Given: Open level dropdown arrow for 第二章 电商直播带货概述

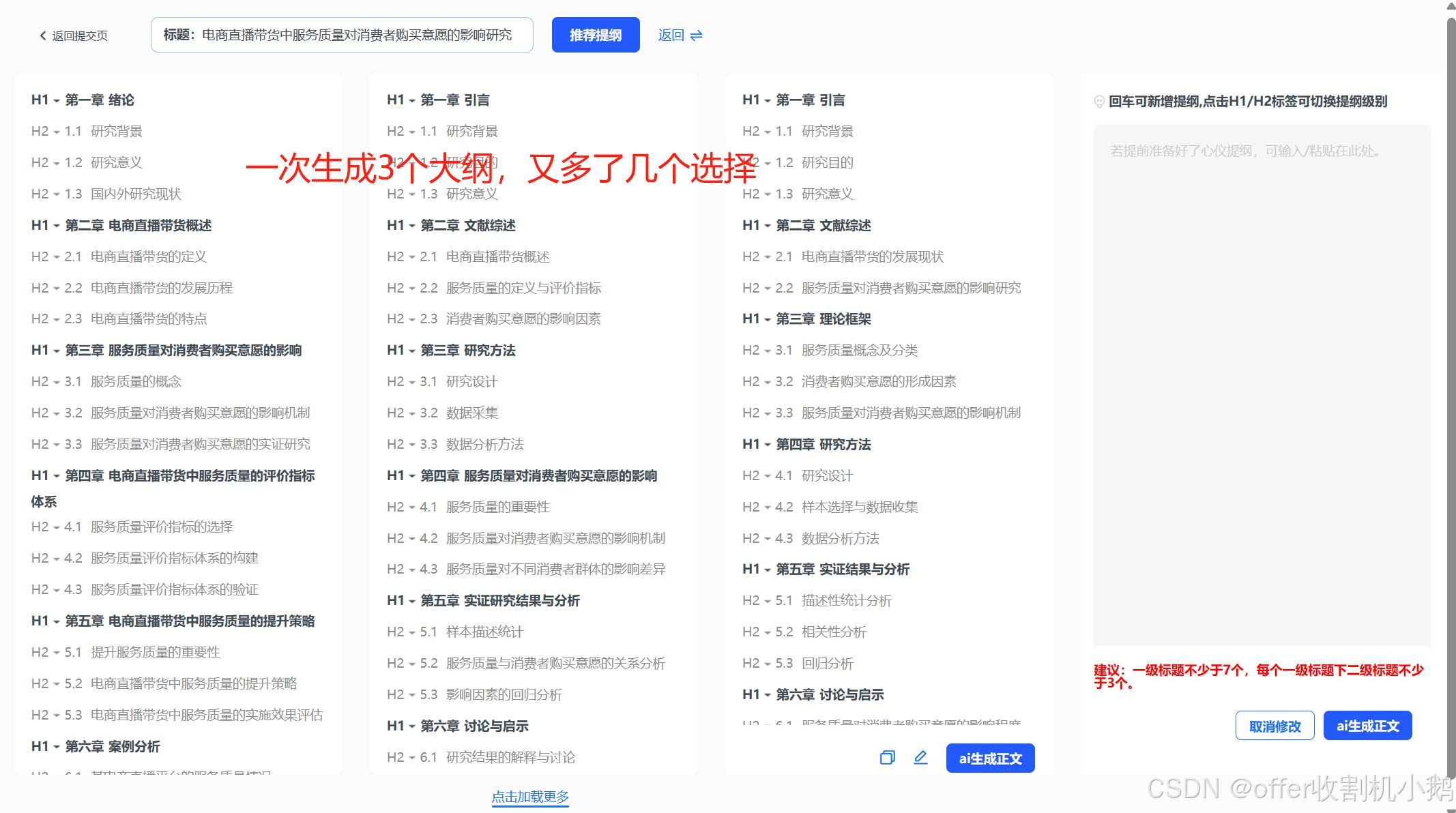Looking at the screenshot, I should (57, 226).
